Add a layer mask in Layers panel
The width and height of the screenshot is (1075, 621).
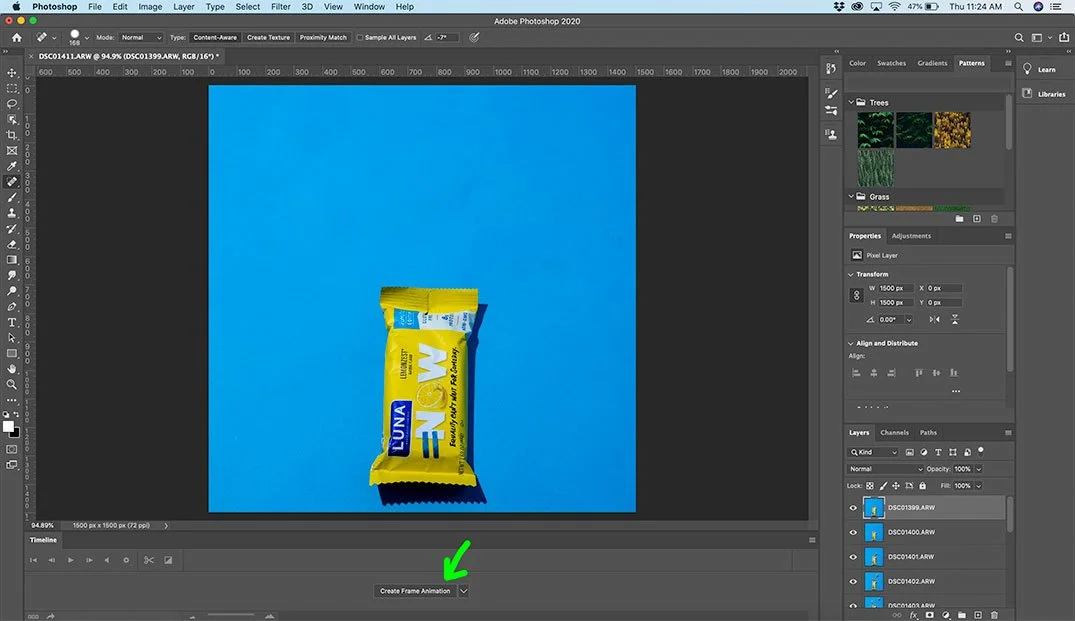tap(930, 616)
